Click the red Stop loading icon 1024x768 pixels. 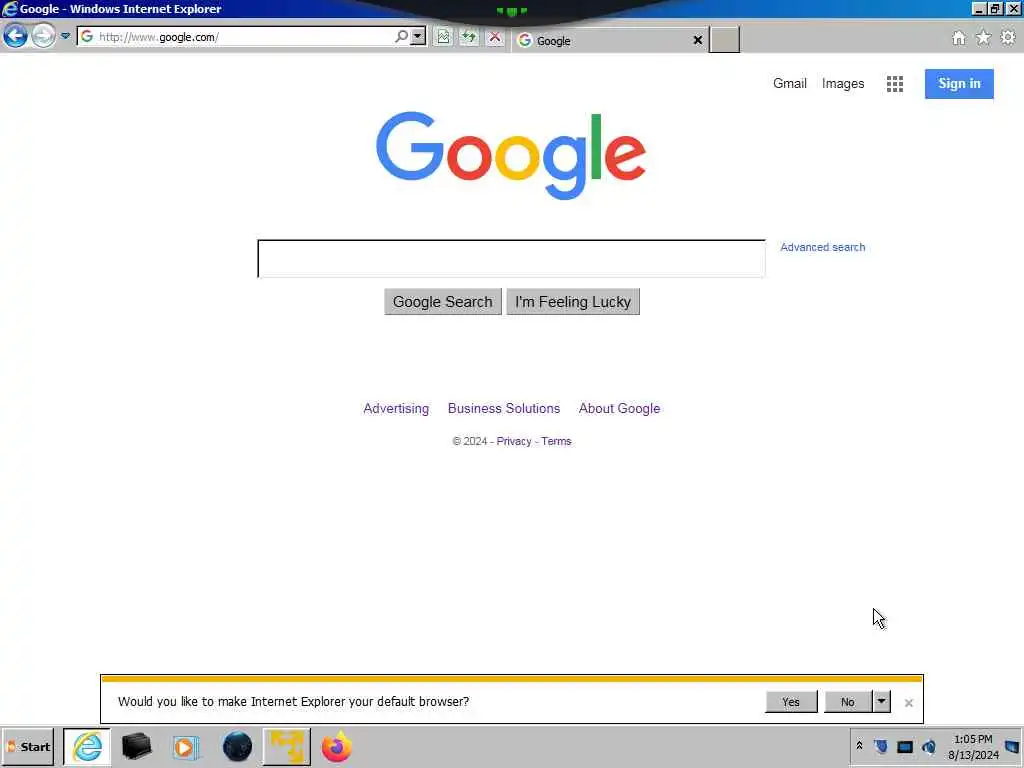click(495, 37)
